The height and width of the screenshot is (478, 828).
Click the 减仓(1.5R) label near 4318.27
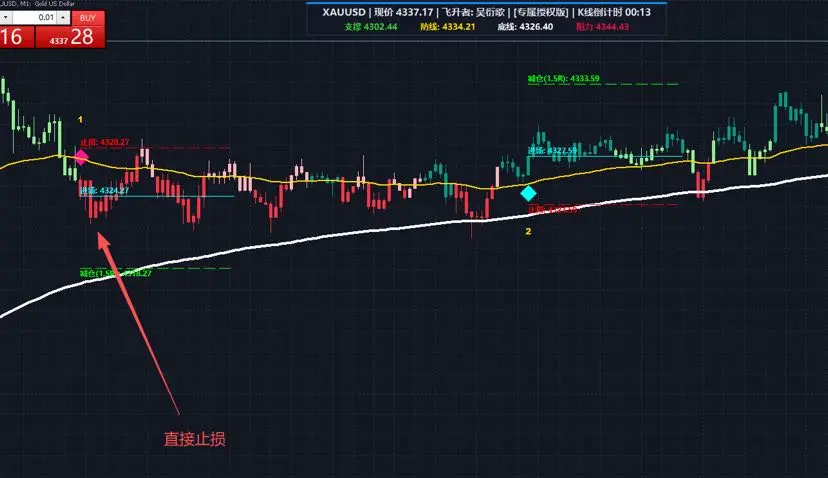pos(116,273)
